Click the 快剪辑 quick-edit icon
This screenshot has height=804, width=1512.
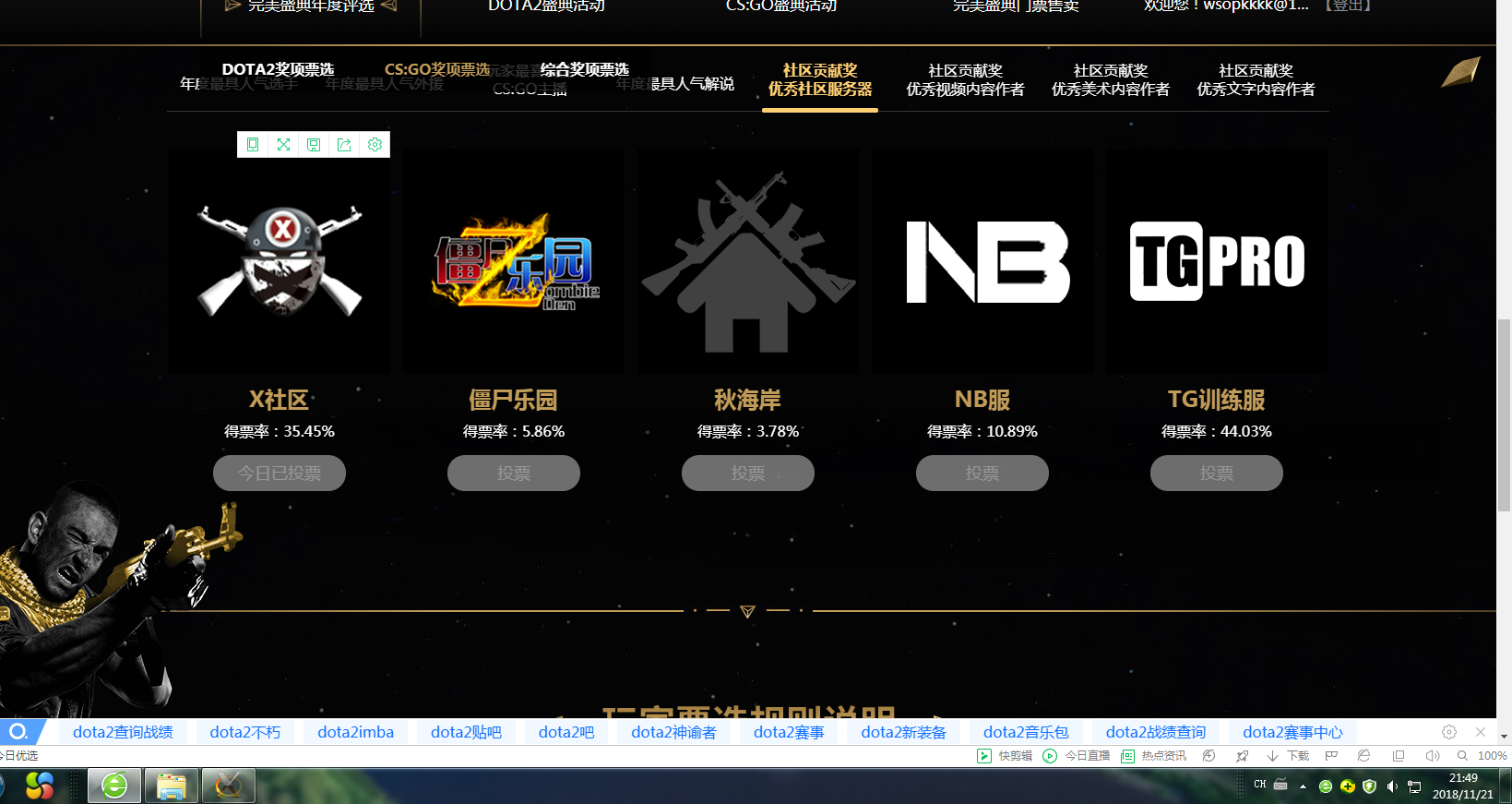984,756
